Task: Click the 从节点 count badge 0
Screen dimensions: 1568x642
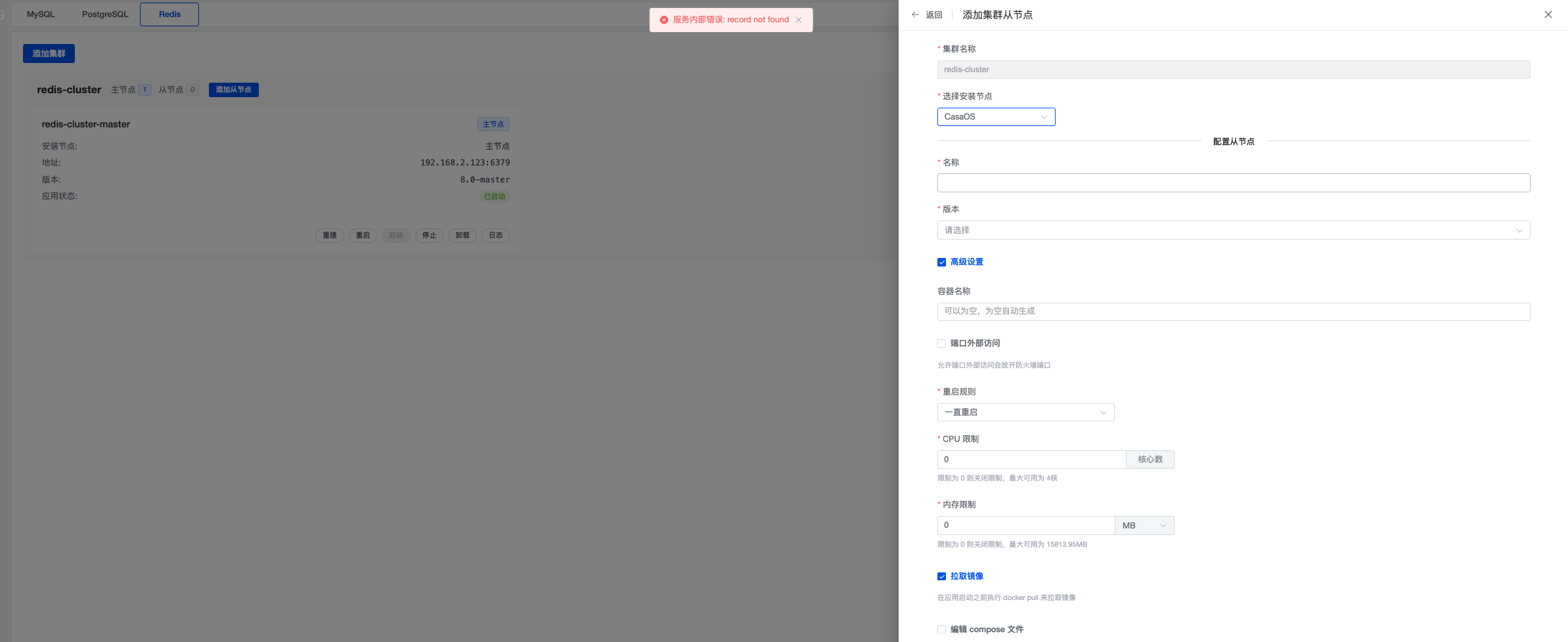Action: click(192, 90)
